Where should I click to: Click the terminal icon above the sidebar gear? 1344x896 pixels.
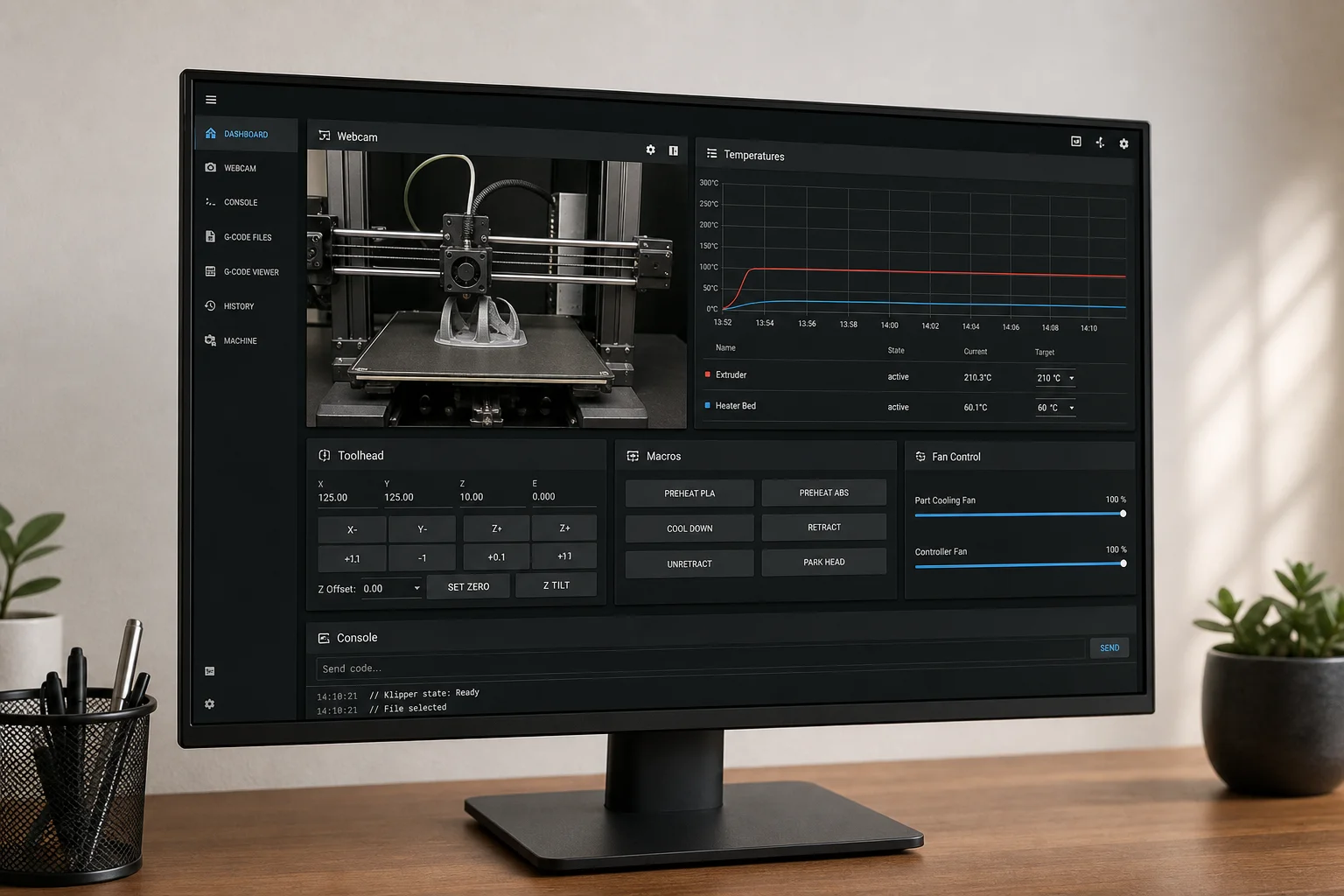pyautogui.click(x=210, y=671)
